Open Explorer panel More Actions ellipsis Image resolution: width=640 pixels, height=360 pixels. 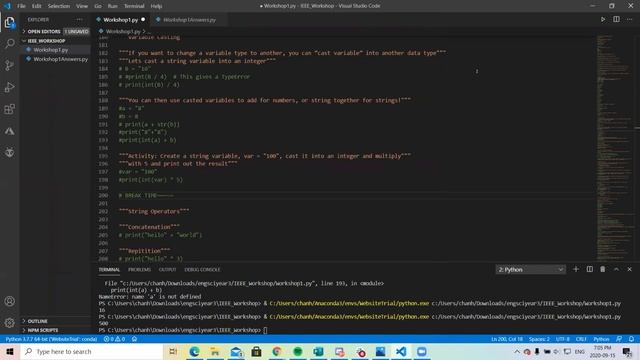click(x=79, y=20)
